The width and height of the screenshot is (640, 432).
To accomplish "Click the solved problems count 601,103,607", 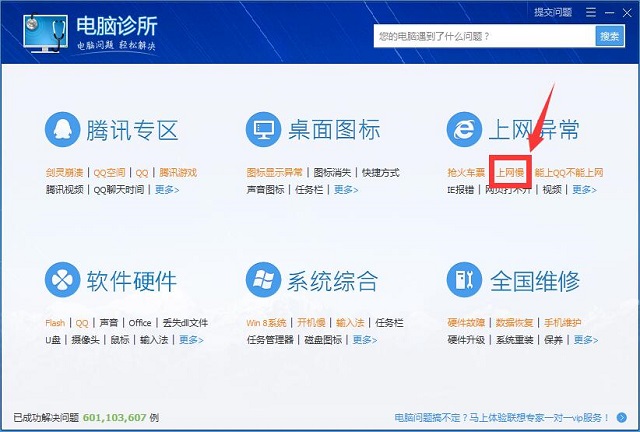I will point(114,418).
